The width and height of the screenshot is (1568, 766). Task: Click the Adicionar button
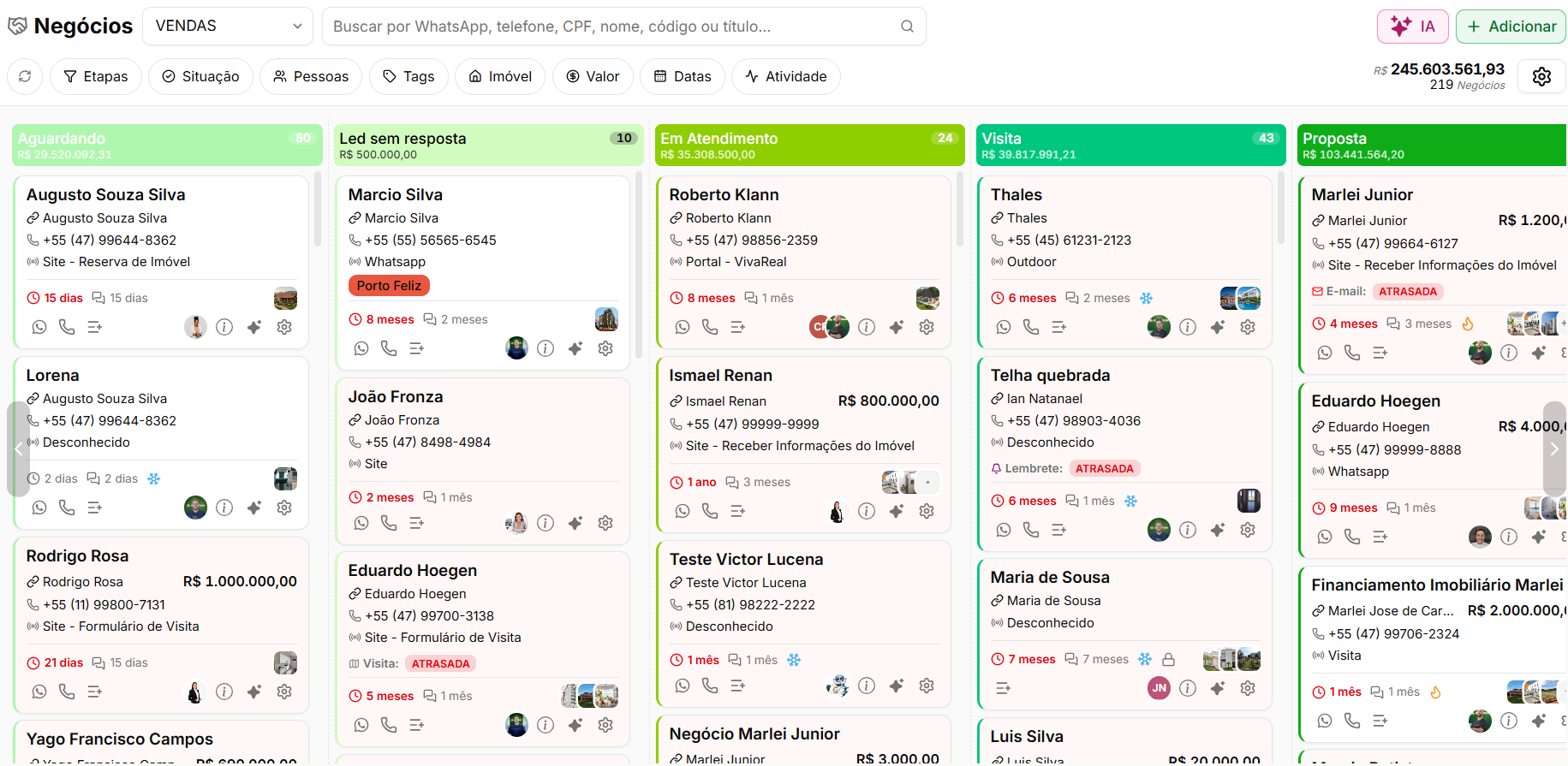point(1511,27)
